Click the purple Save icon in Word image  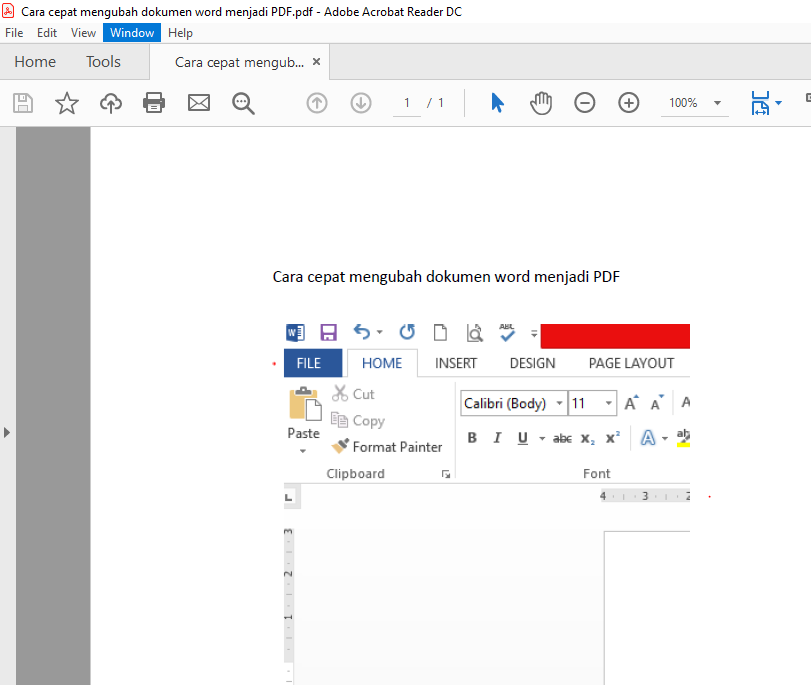[x=328, y=332]
